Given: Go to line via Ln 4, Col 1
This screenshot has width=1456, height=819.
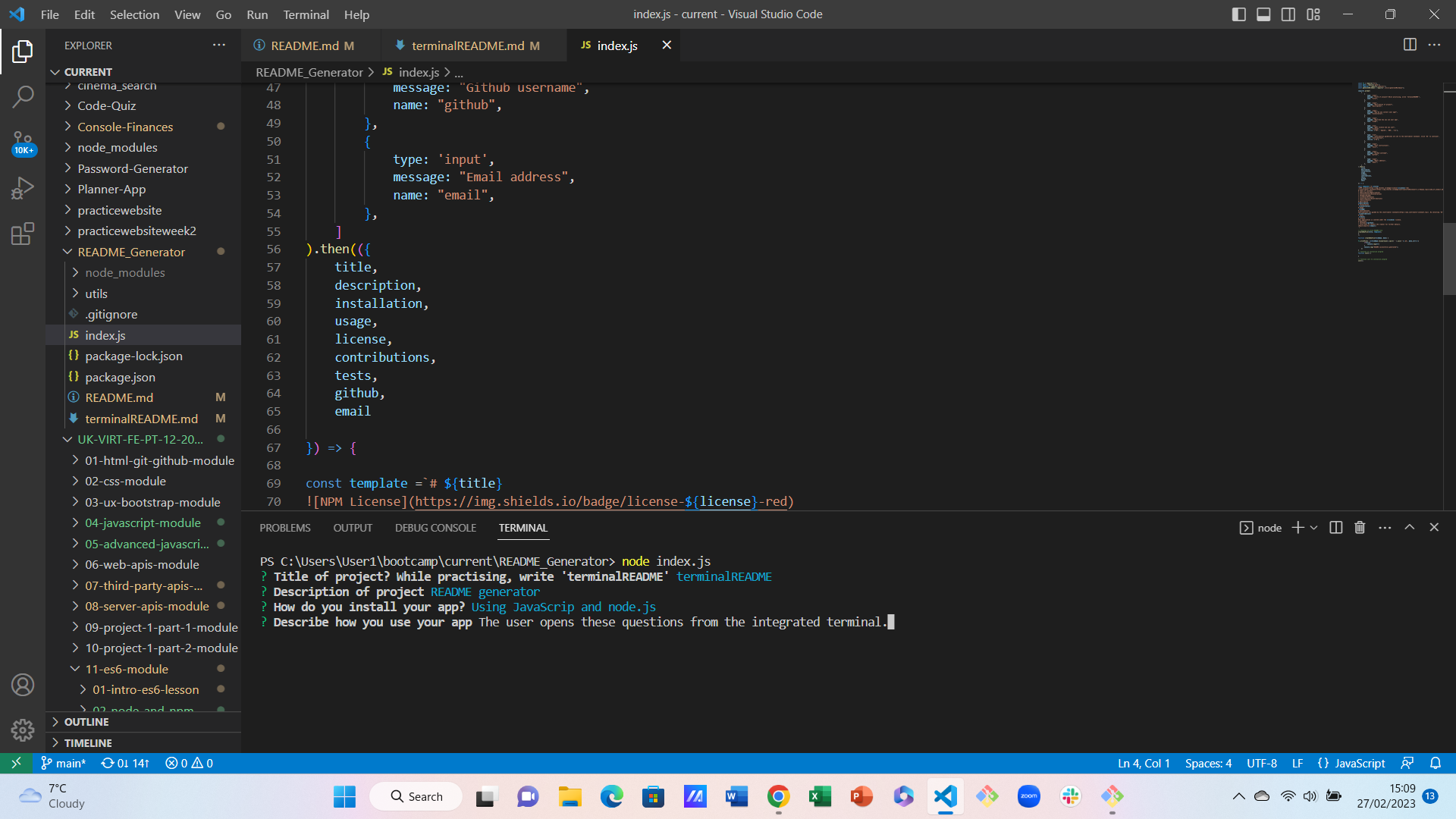Looking at the screenshot, I should 1144,763.
